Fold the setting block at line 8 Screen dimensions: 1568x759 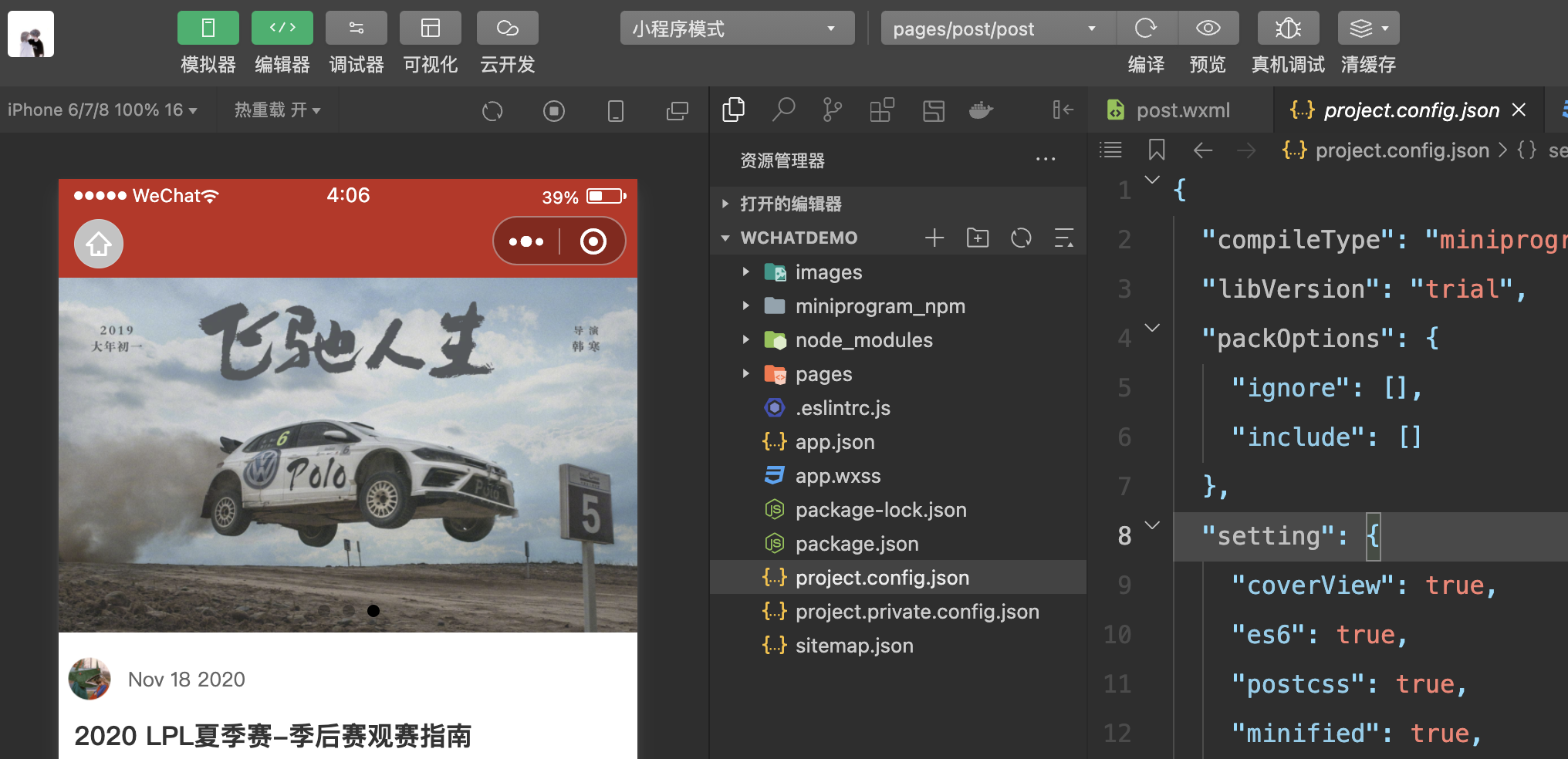[x=1152, y=525]
